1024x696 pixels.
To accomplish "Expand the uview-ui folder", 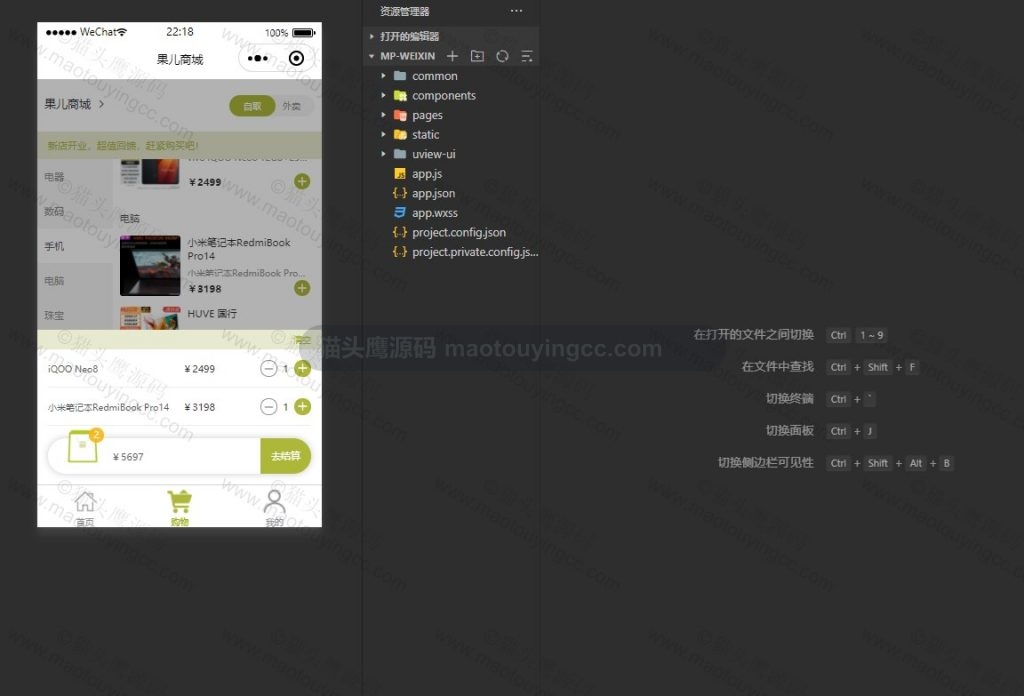I will click(434, 154).
